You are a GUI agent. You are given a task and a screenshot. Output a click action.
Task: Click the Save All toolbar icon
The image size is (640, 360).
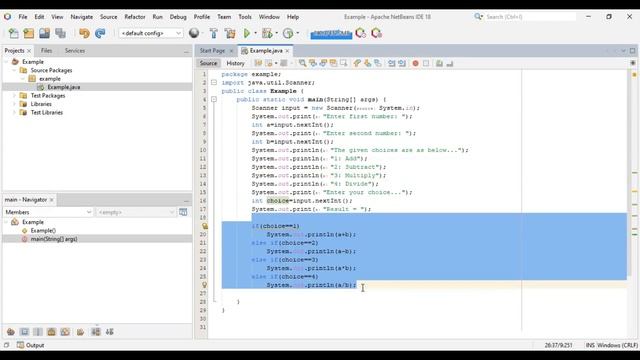(60, 33)
